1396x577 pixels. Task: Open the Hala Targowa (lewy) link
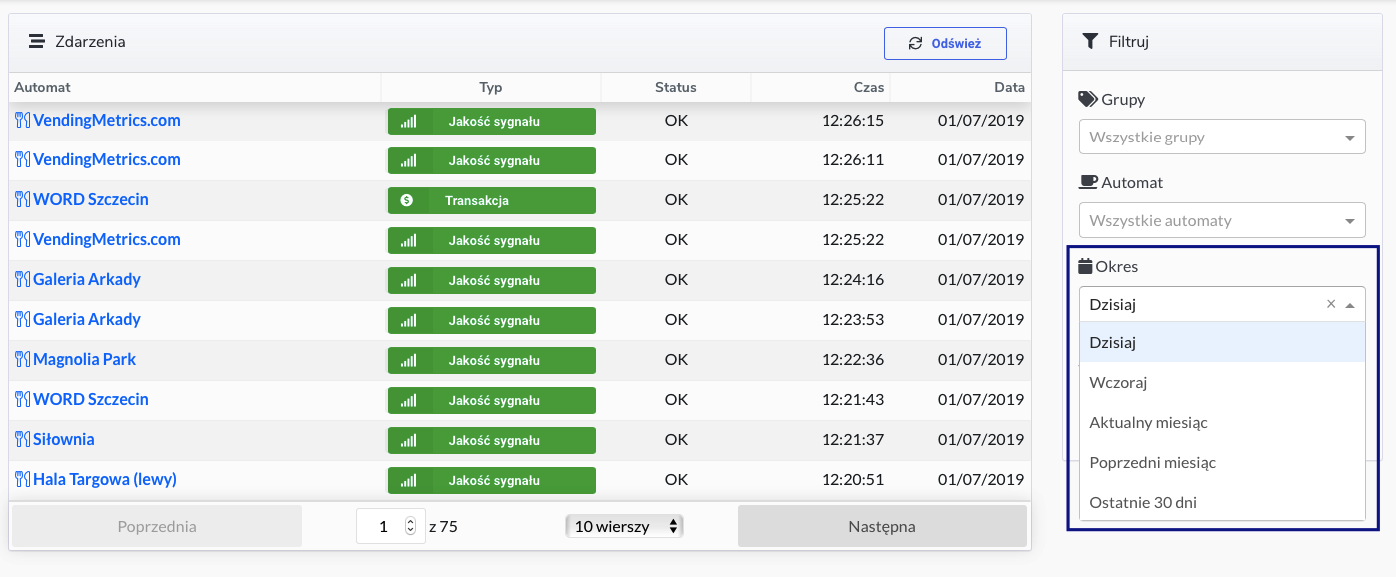pos(105,479)
